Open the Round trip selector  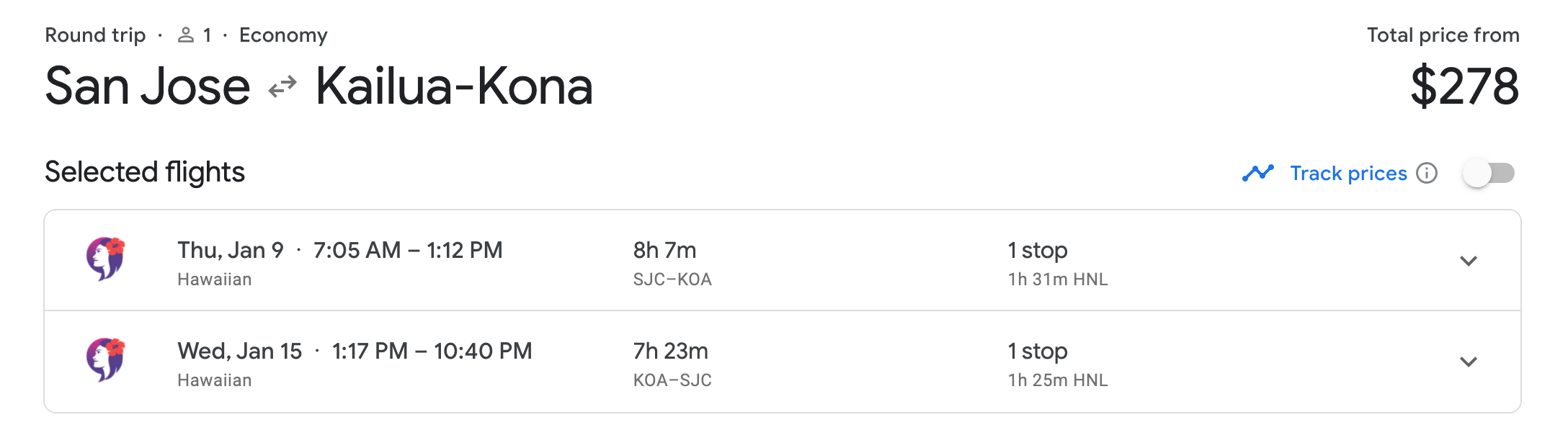pos(94,34)
